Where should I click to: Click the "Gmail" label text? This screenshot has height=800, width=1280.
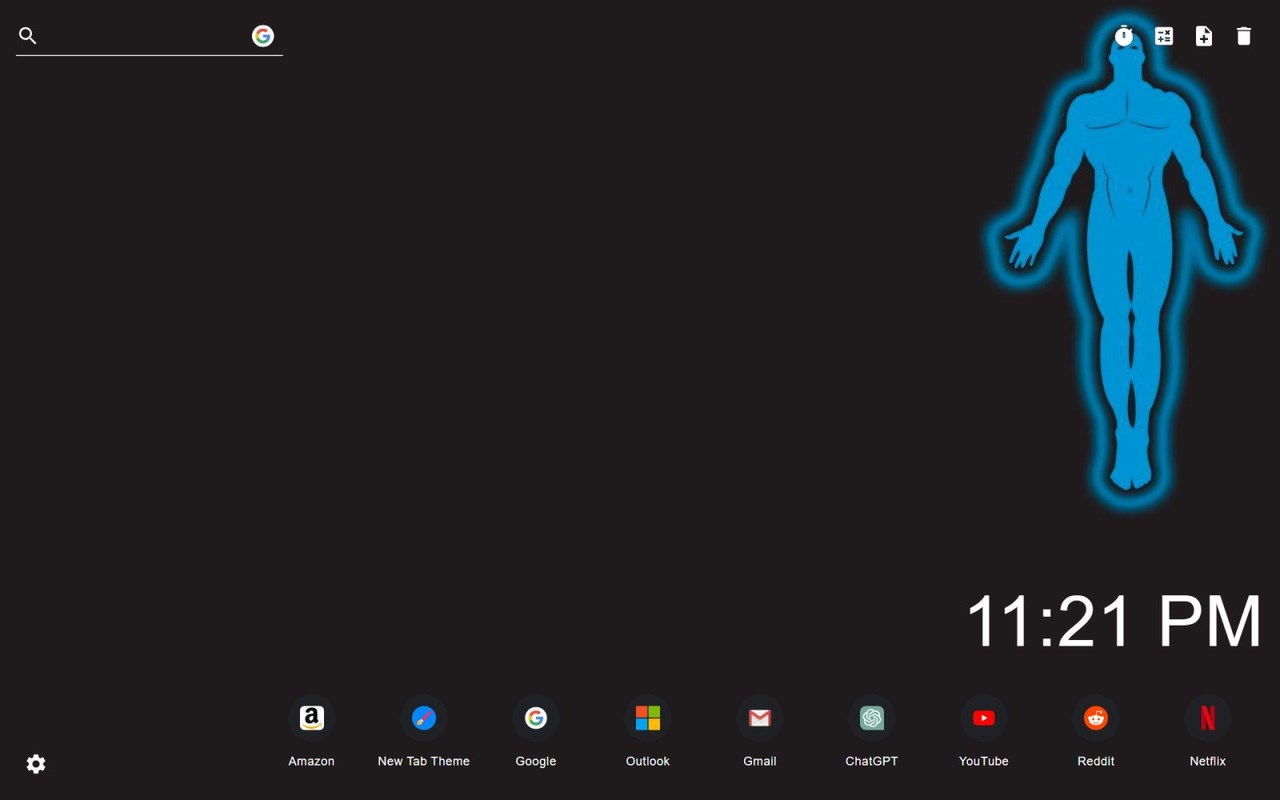[760, 761]
